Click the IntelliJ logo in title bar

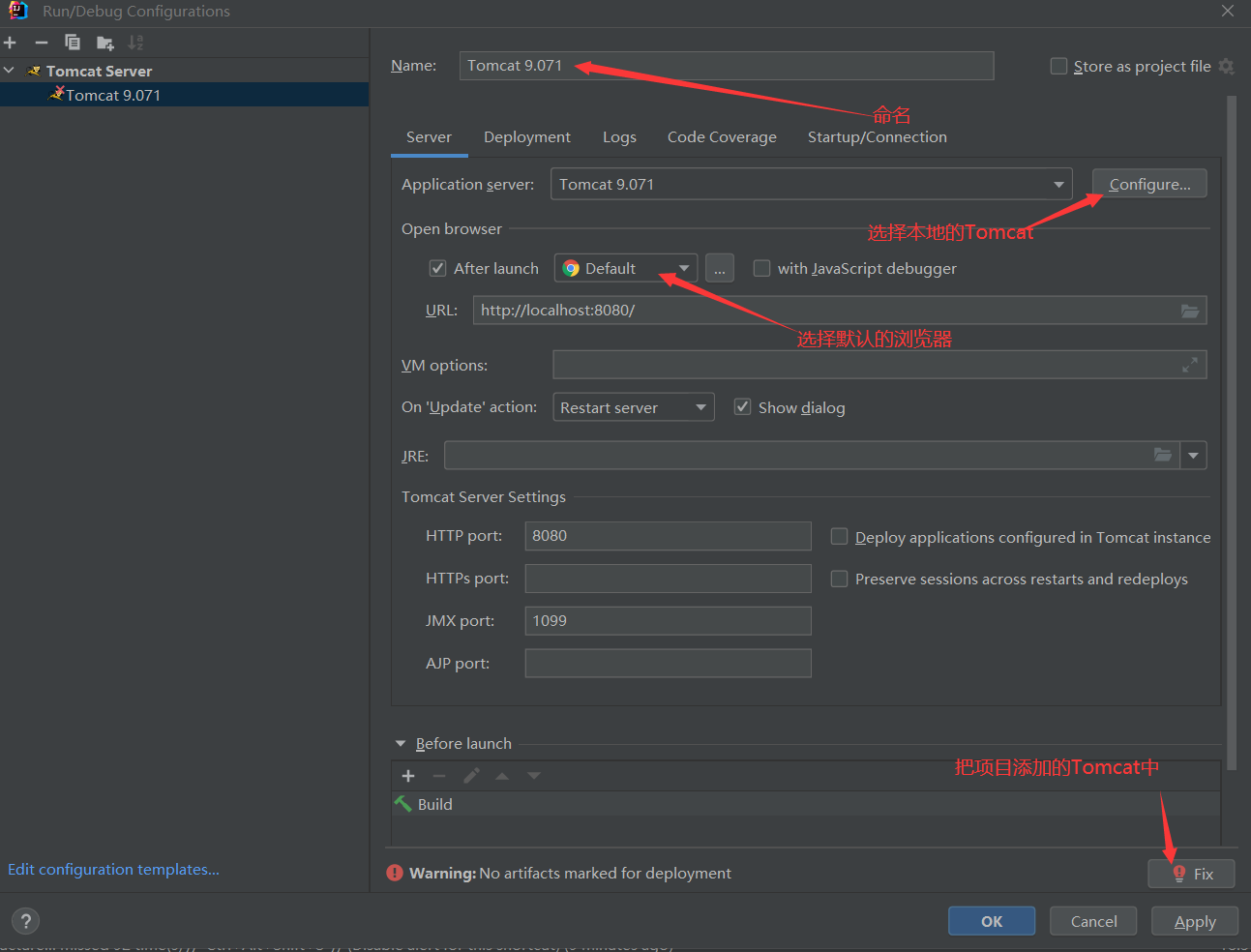pos(18,11)
